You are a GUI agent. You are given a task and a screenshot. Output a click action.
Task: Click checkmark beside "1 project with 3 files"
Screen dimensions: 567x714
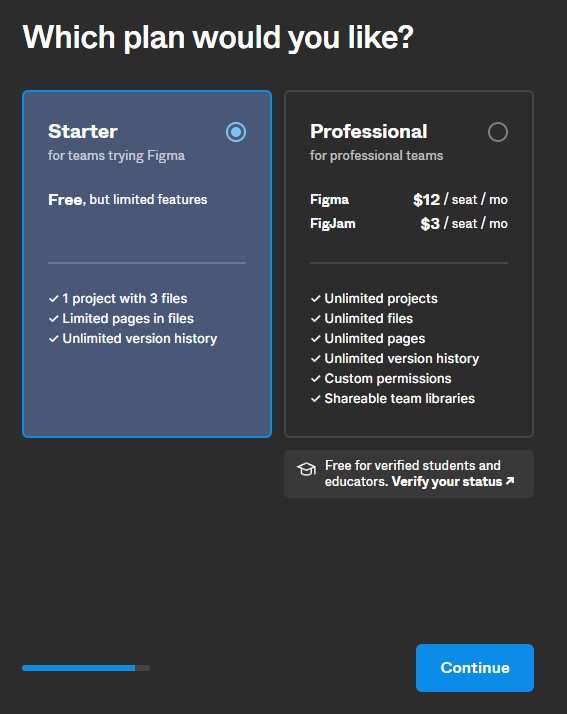click(x=54, y=299)
